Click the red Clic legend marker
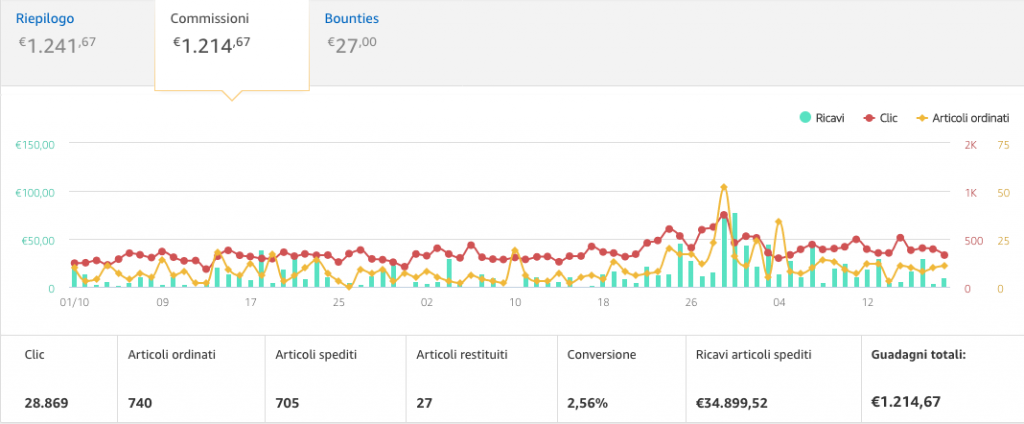Image resolution: width=1024 pixels, height=424 pixels. click(x=869, y=118)
